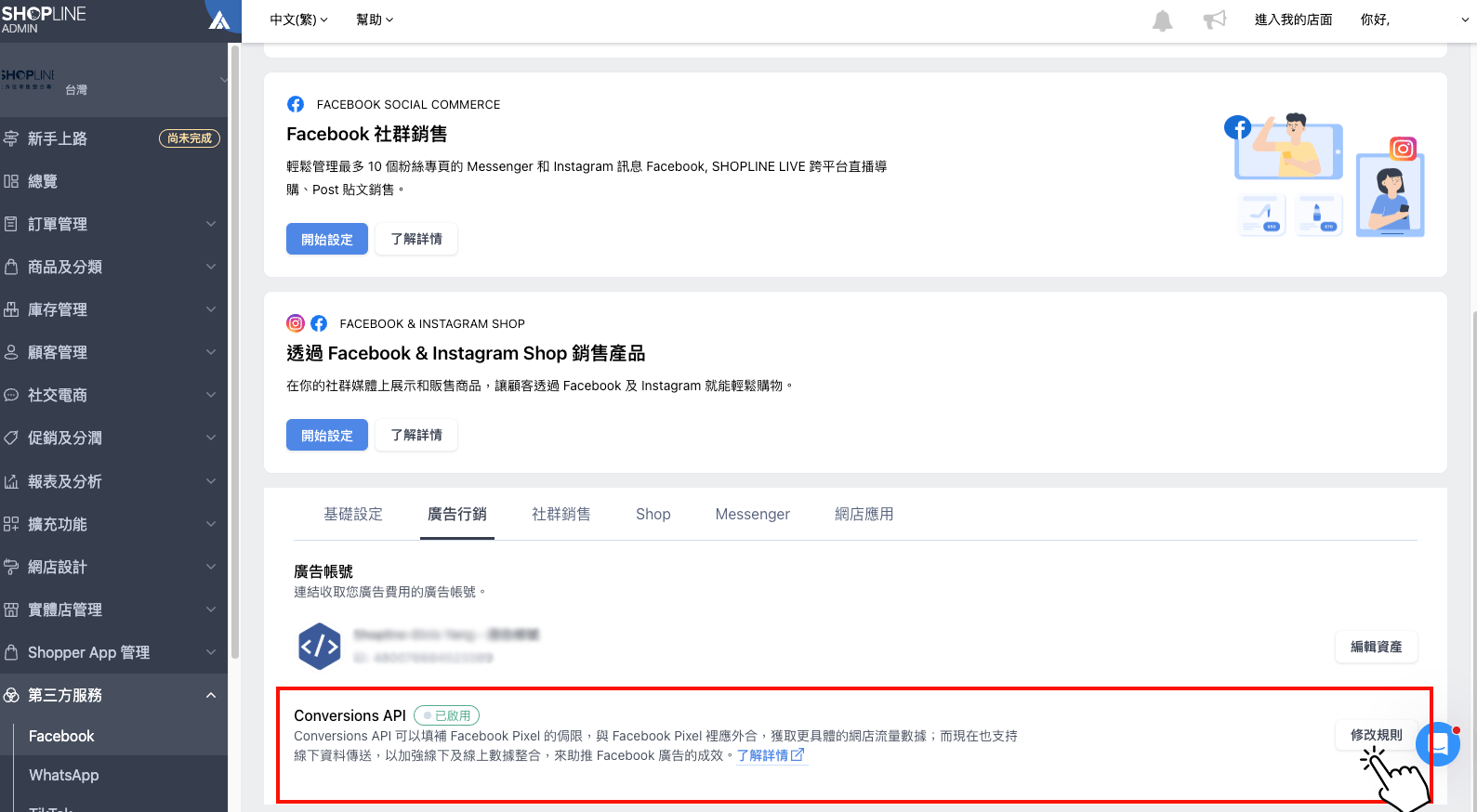Expand the 報表及分析 sidebar section
The image size is (1477, 812).
pyautogui.click(x=211, y=481)
